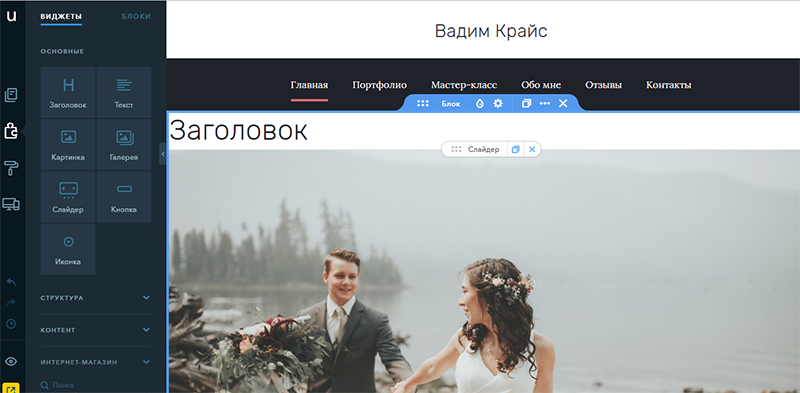The image size is (800, 393).
Task: Redo the last action
Action: point(11,303)
